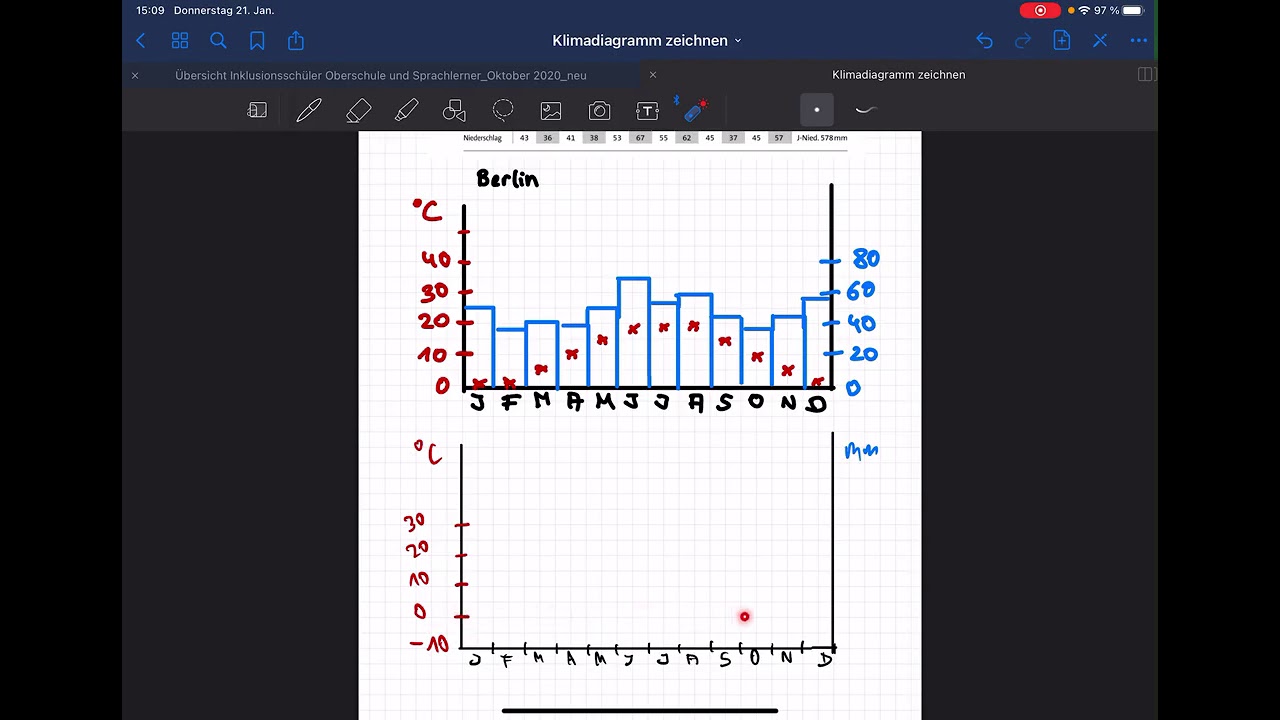The height and width of the screenshot is (720, 1280).
Task: Open the more options menu
Action: tap(1139, 41)
